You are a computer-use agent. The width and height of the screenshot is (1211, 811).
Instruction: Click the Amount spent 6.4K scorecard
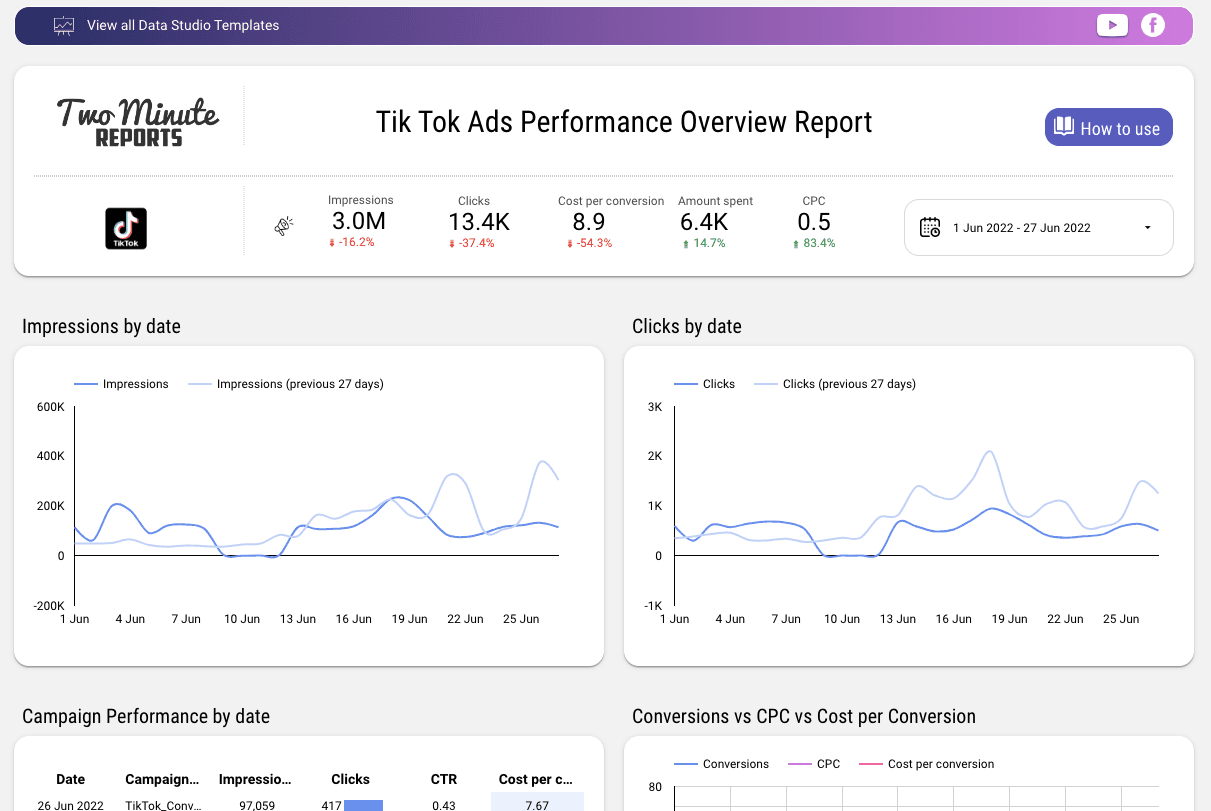coord(715,221)
